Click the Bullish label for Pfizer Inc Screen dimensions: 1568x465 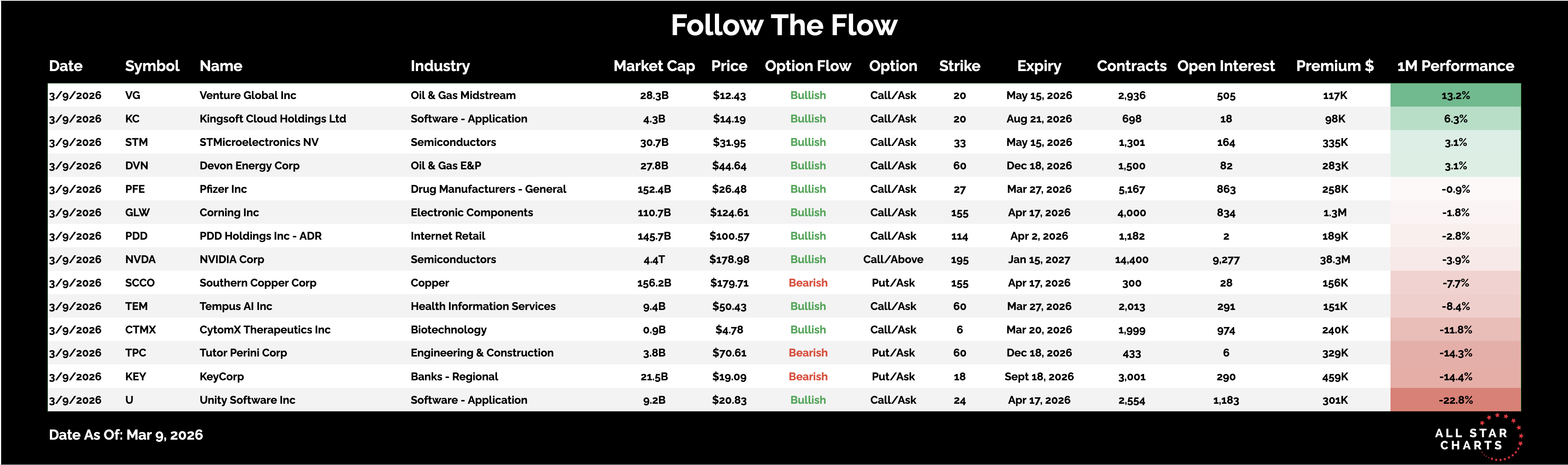pyautogui.click(x=808, y=189)
